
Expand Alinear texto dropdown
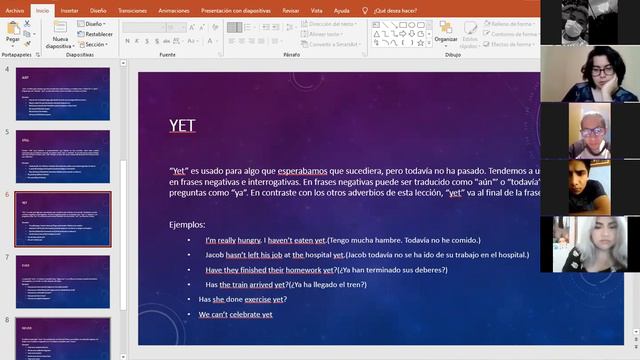coord(322,34)
